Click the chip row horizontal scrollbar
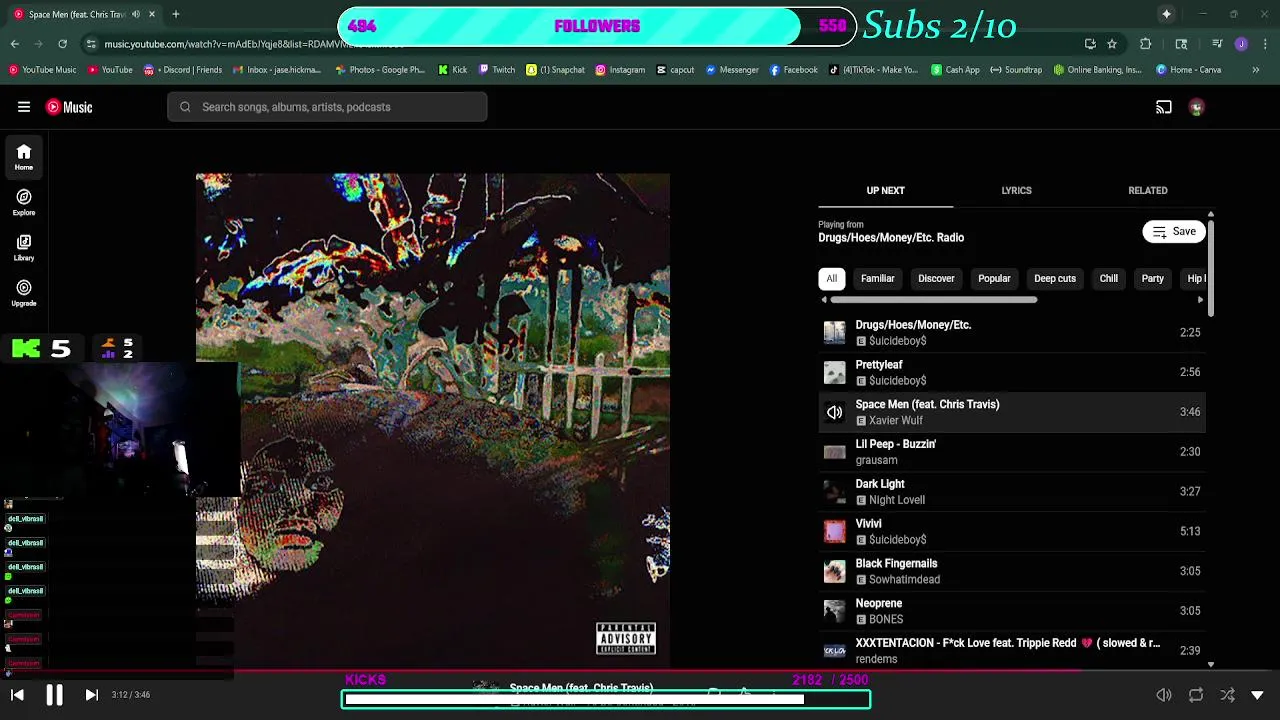This screenshot has height=720, width=1280. [x=933, y=300]
